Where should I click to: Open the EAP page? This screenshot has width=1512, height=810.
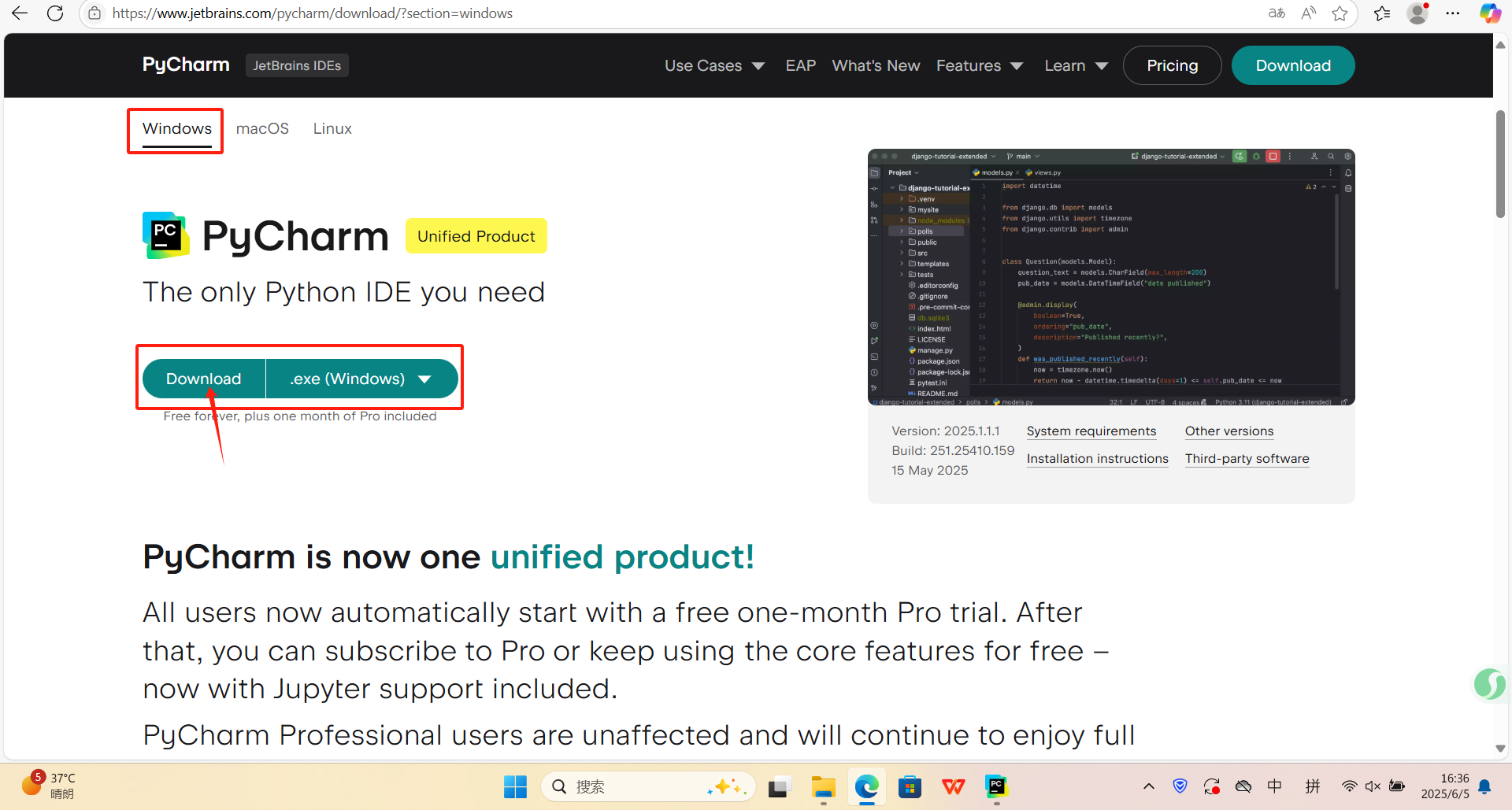coord(801,65)
